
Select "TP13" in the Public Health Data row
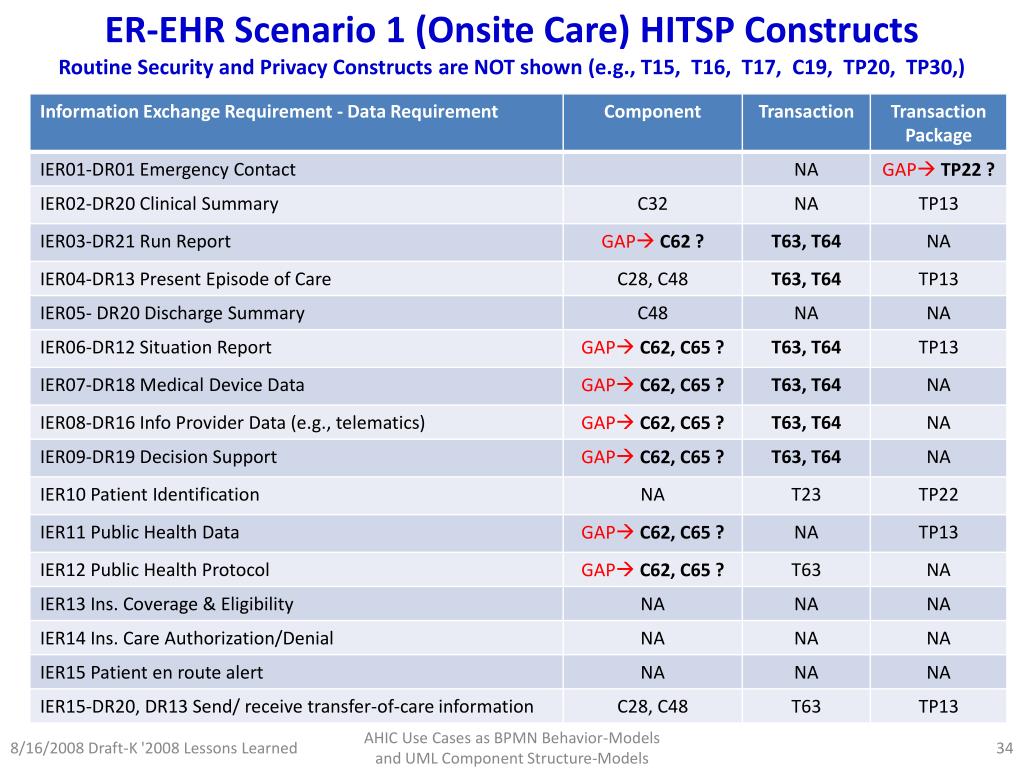[938, 533]
